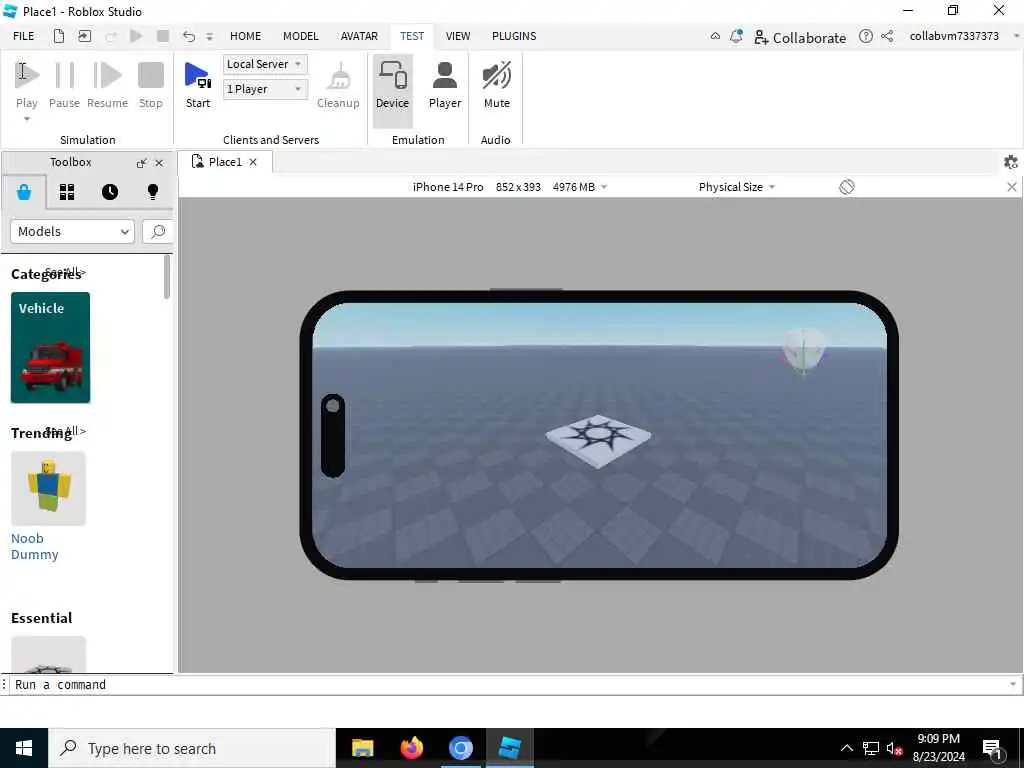Open the Vehicle category card
Screen dimensions: 1024x768
pyautogui.click(x=50, y=347)
